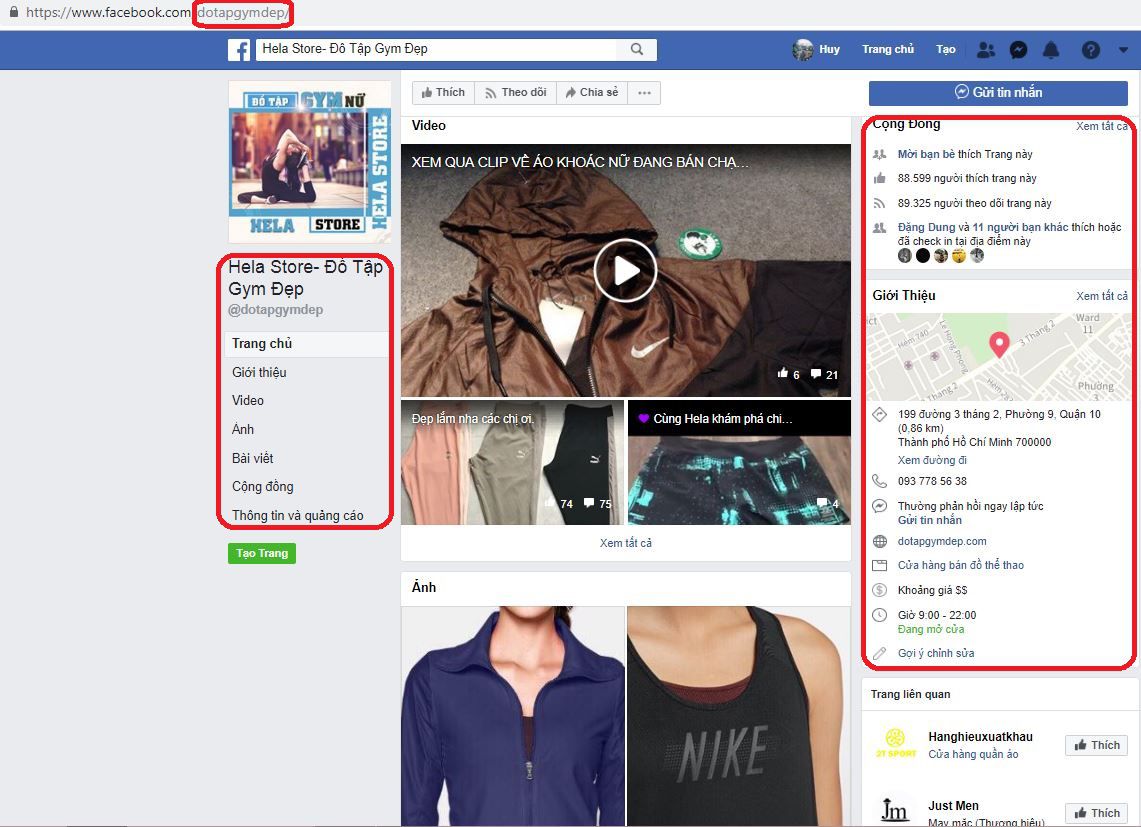1141x827 pixels.
Task: Click the pencil icon for Gợi ý chỉnh sửa
Action: click(880, 653)
